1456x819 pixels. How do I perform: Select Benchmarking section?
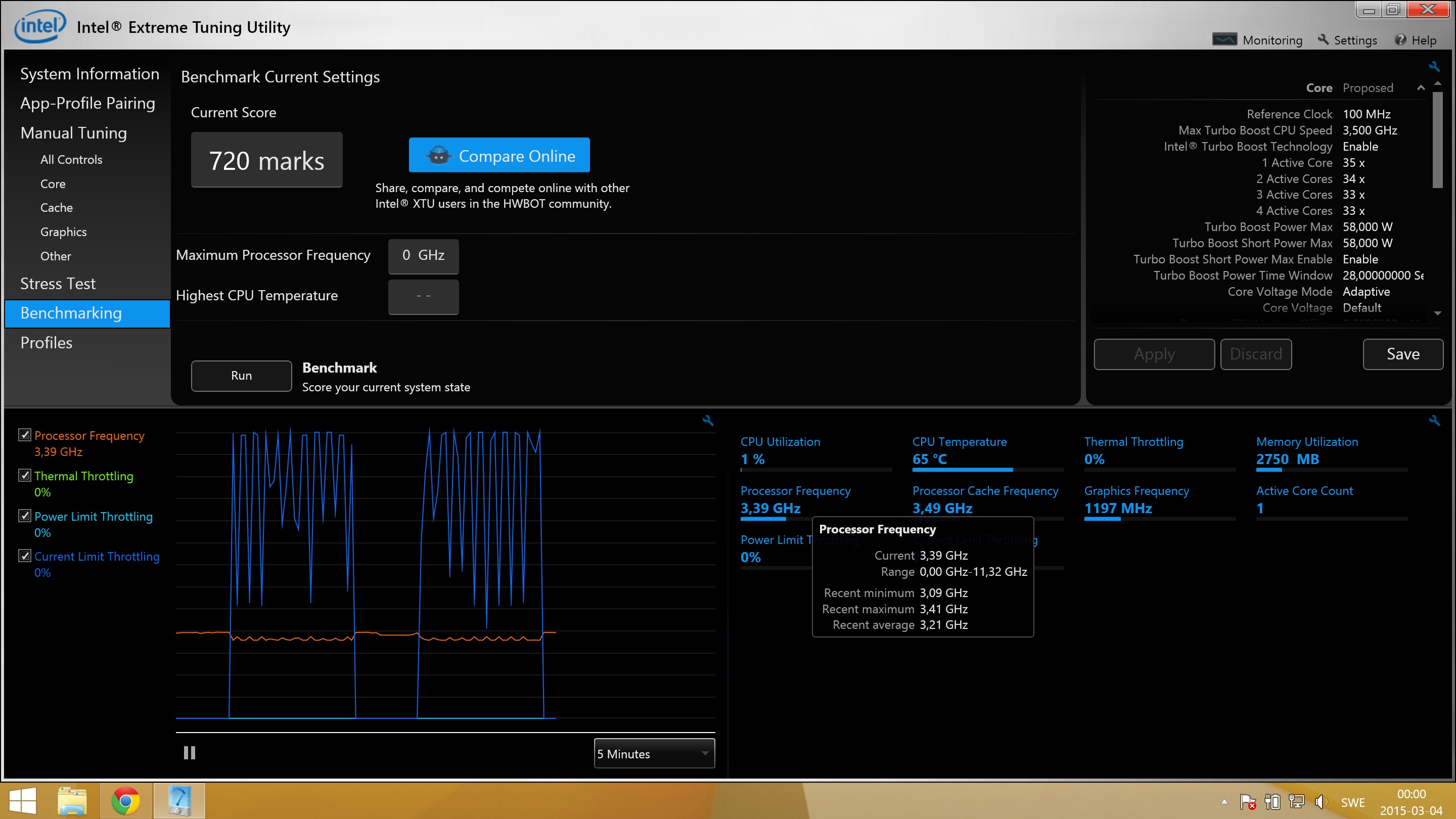[87, 313]
